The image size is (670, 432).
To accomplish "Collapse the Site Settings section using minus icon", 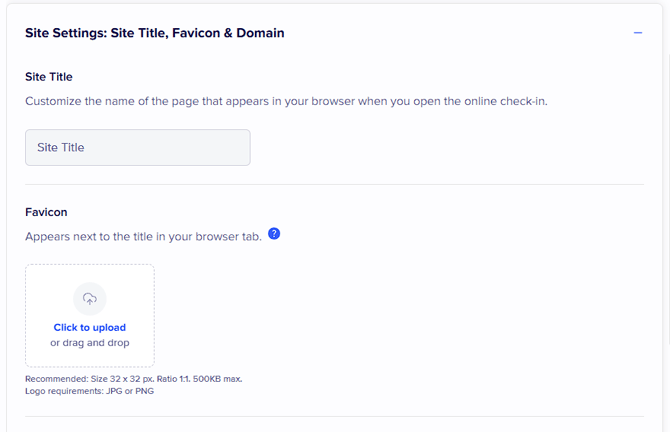I will [x=637, y=33].
